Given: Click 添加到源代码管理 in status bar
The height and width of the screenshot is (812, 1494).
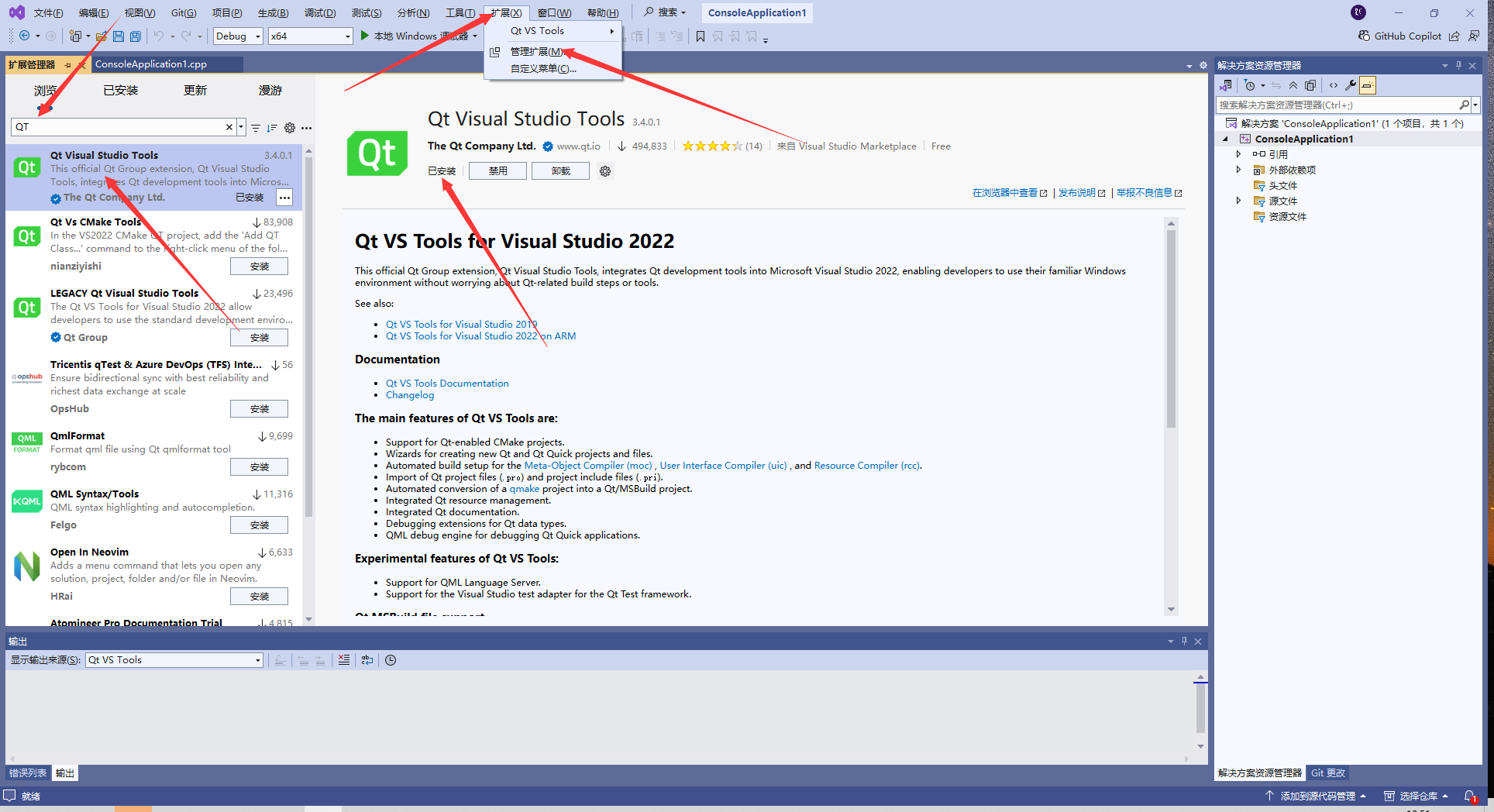Looking at the screenshot, I should click(1315, 797).
